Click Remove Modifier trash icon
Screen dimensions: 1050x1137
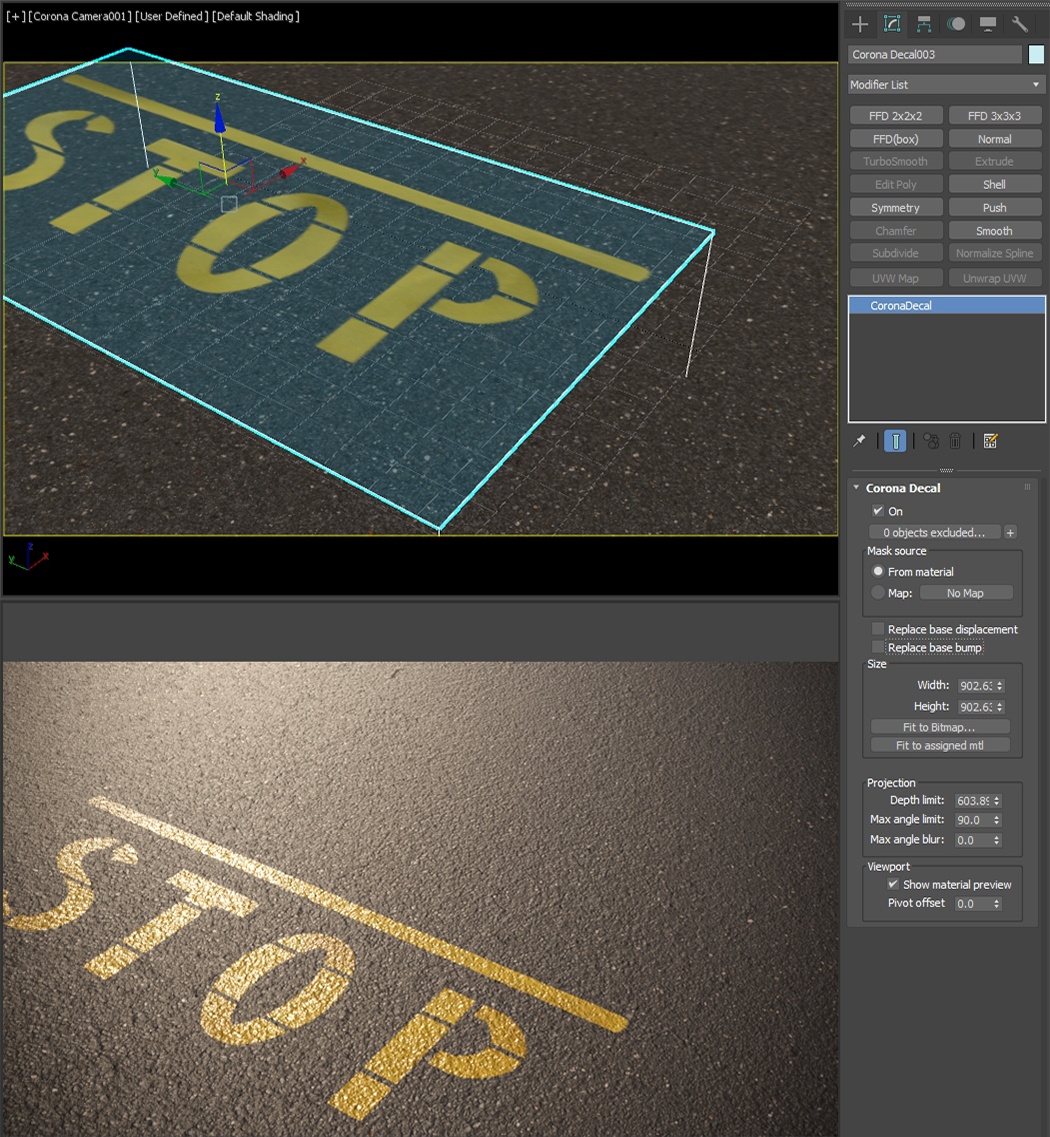click(x=955, y=441)
